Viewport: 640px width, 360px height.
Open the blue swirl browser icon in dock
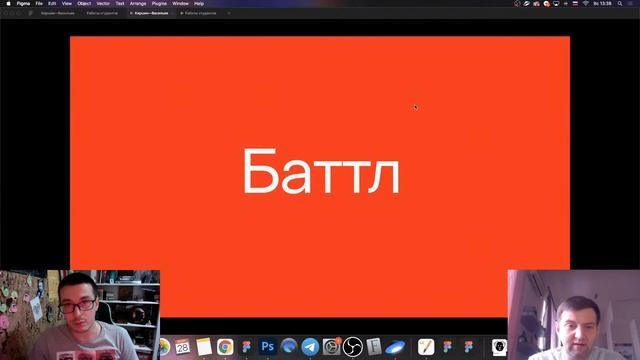[x=289, y=347]
